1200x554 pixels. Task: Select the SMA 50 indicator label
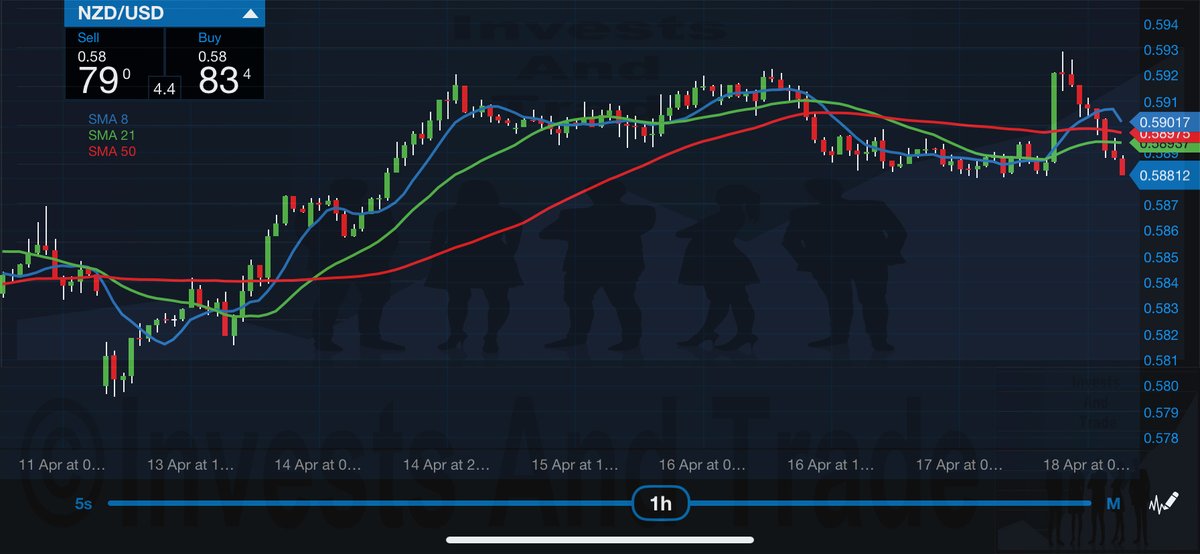pos(111,152)
